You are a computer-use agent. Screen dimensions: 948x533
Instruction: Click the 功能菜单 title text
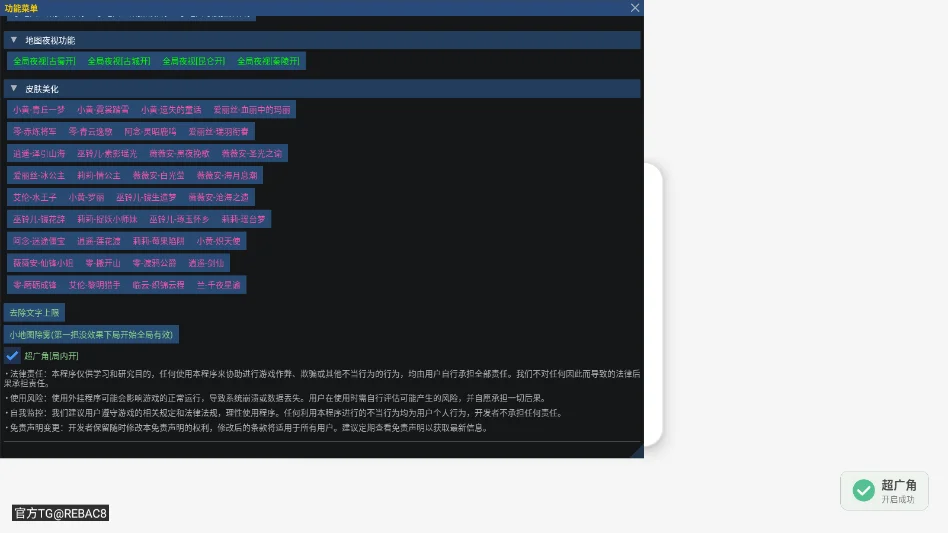21,8
